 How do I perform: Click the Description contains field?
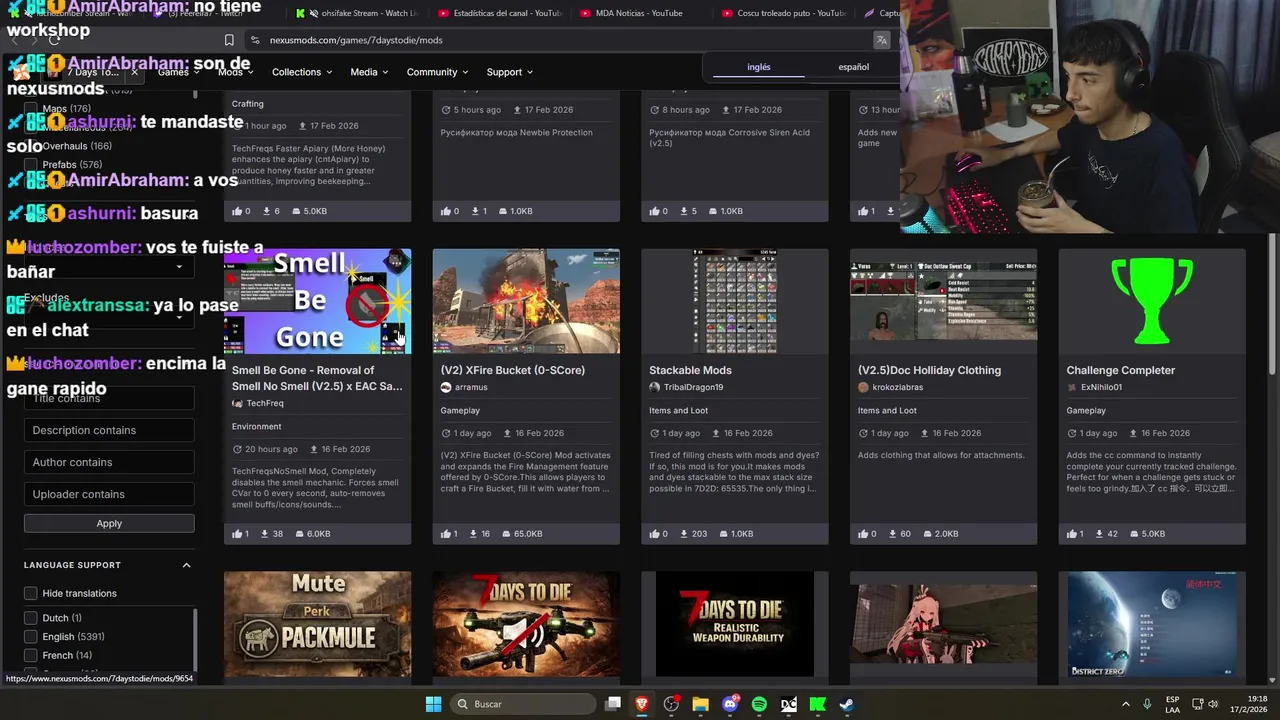pyautogui.click(x=109, y=430)
